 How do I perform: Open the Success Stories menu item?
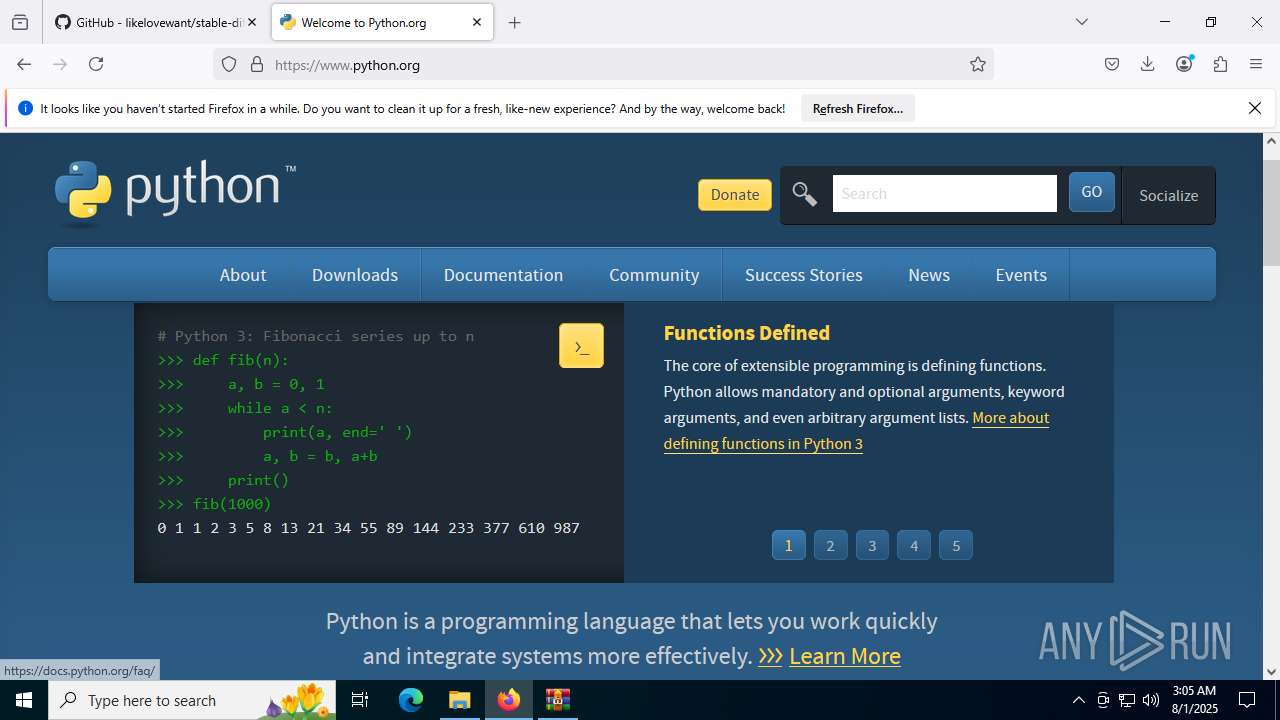click(x=804, y=275)
